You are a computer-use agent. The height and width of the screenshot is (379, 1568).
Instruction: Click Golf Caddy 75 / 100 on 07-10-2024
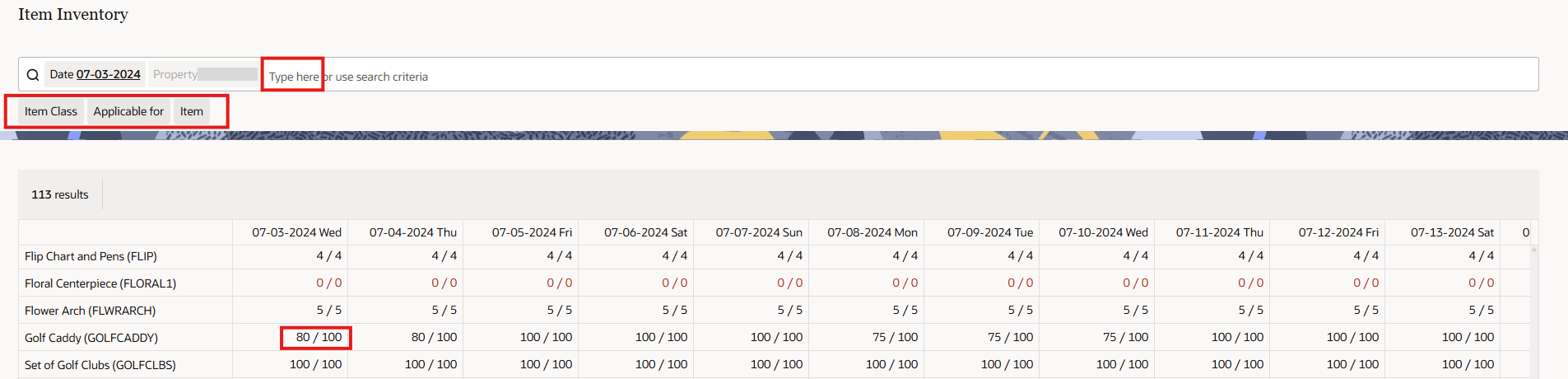click(1125, 337)
